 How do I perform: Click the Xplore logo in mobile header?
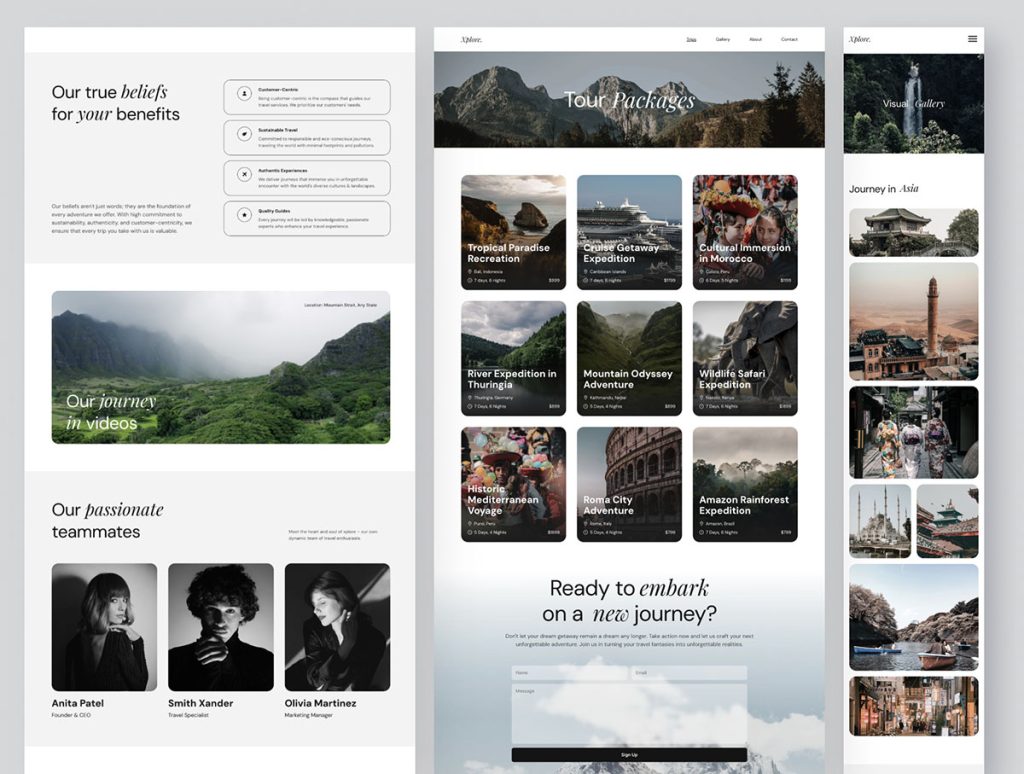click(859, 39)
